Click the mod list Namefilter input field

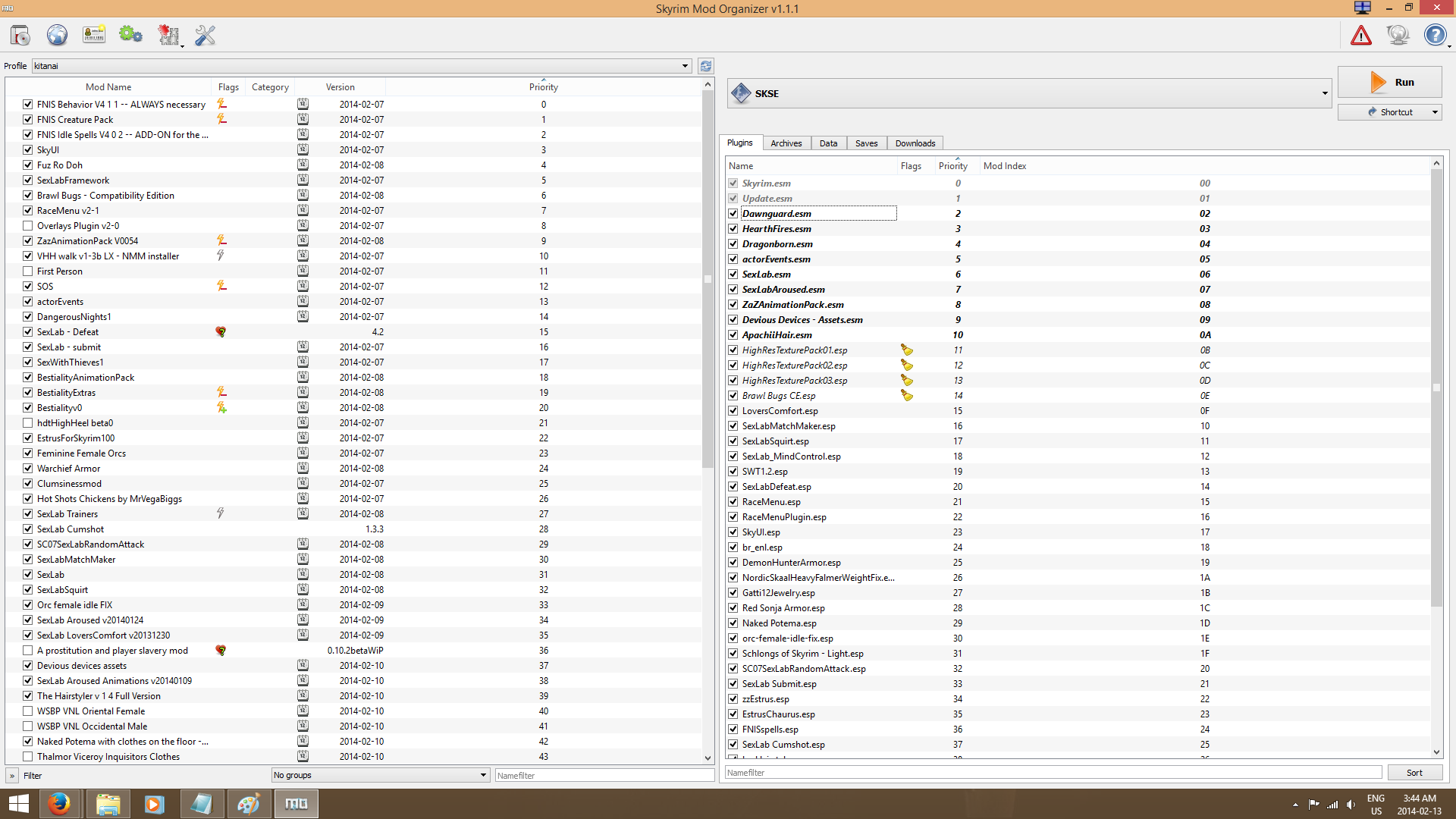click(604, 775)
